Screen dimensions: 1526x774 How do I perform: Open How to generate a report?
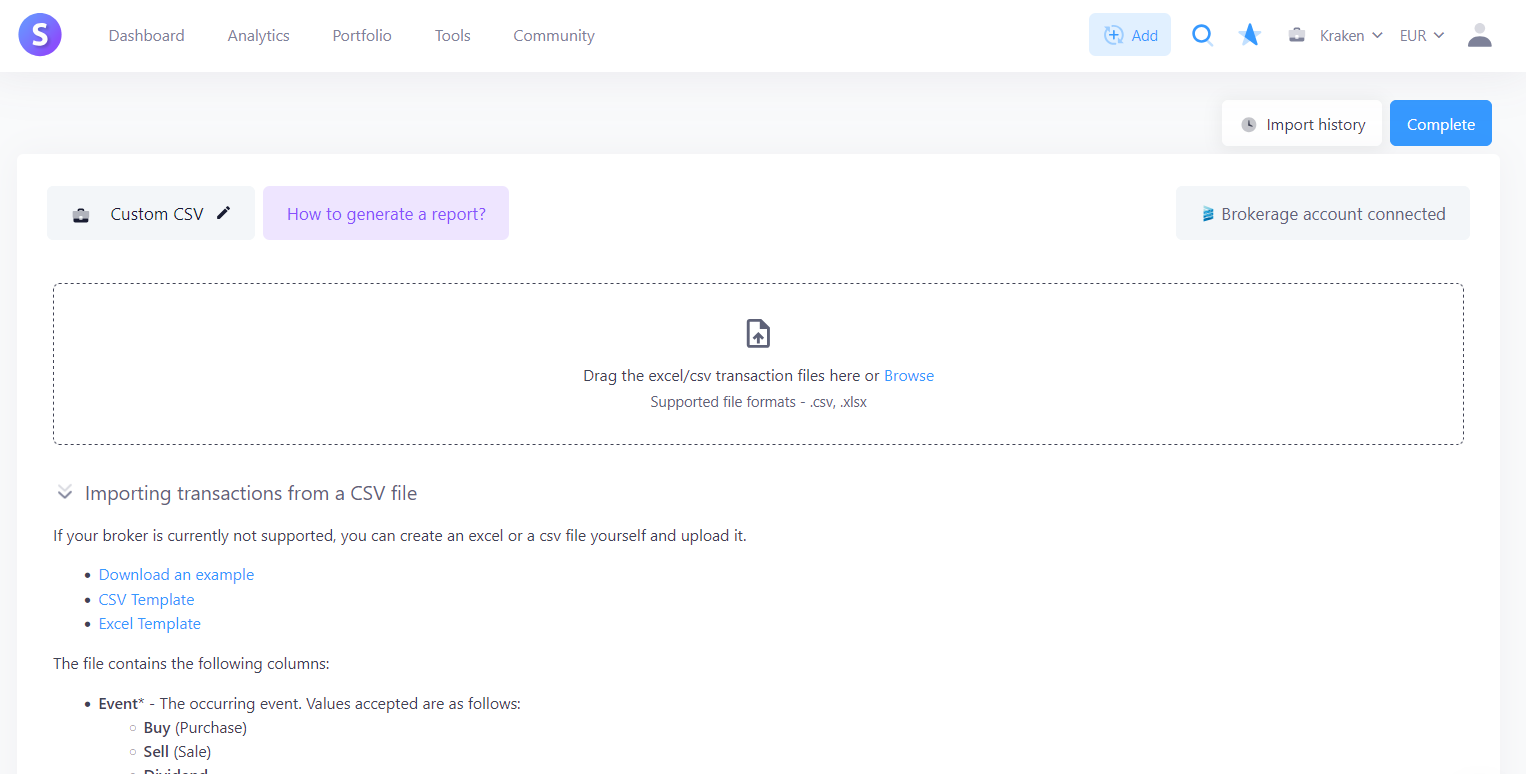(x=386, y=214)
